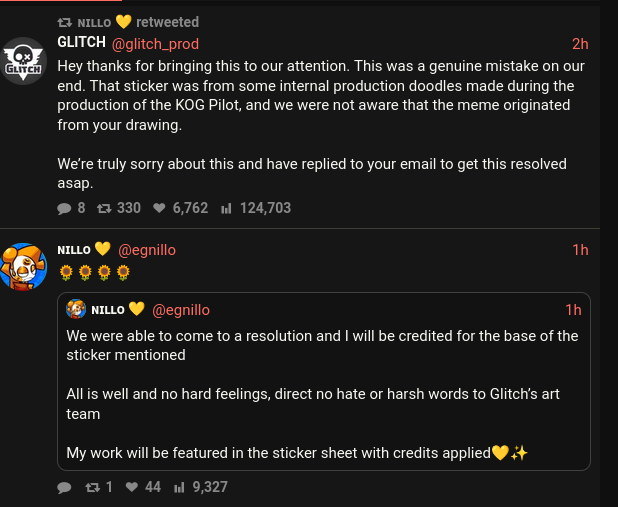This screenshot has width=618, height=507.
Task: Like the GLITCH tweet with 6,762 hearts
Action: click(159, 208)
